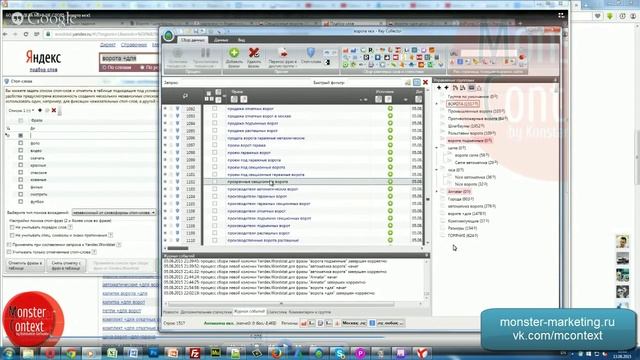Check the box for stop-word "фото"
Image resolution: width=640 pixels, height=360 pixels.
click(20, 143)
